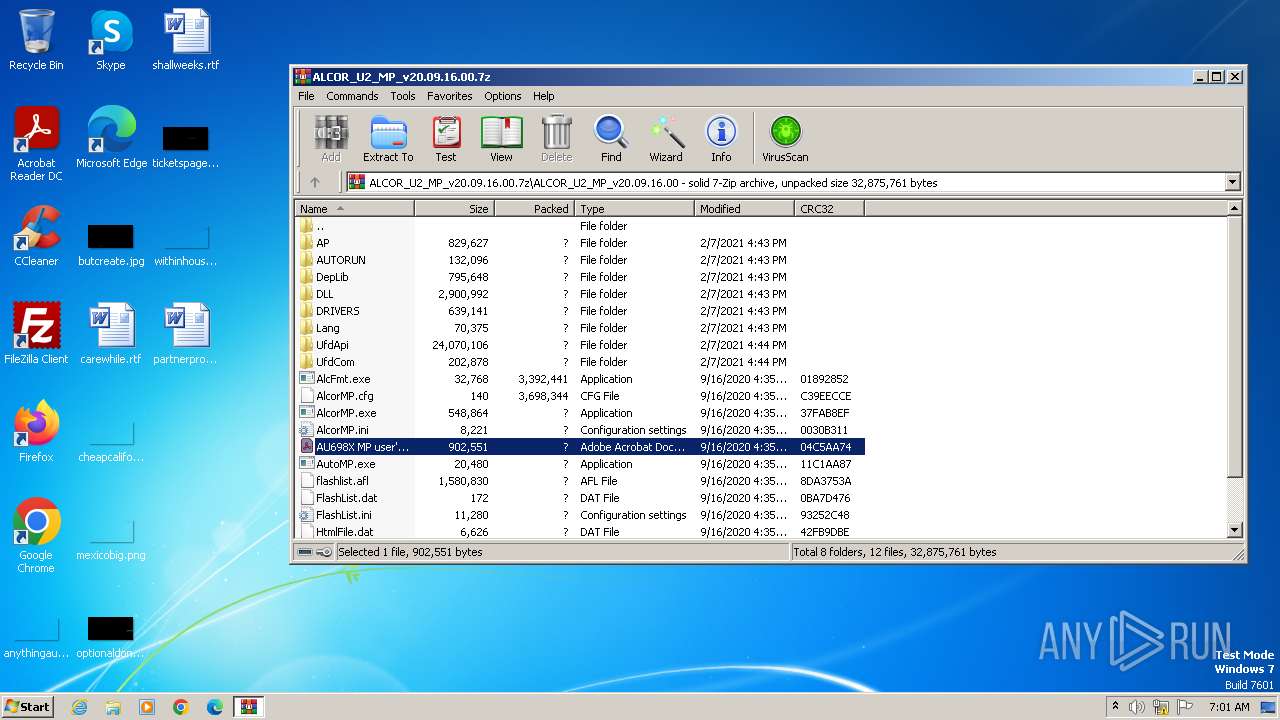Image resolution: width=1280 pixels, height=720 pixels.
Task: Sort list by Modified column header
Action: (x=744, y=209)
